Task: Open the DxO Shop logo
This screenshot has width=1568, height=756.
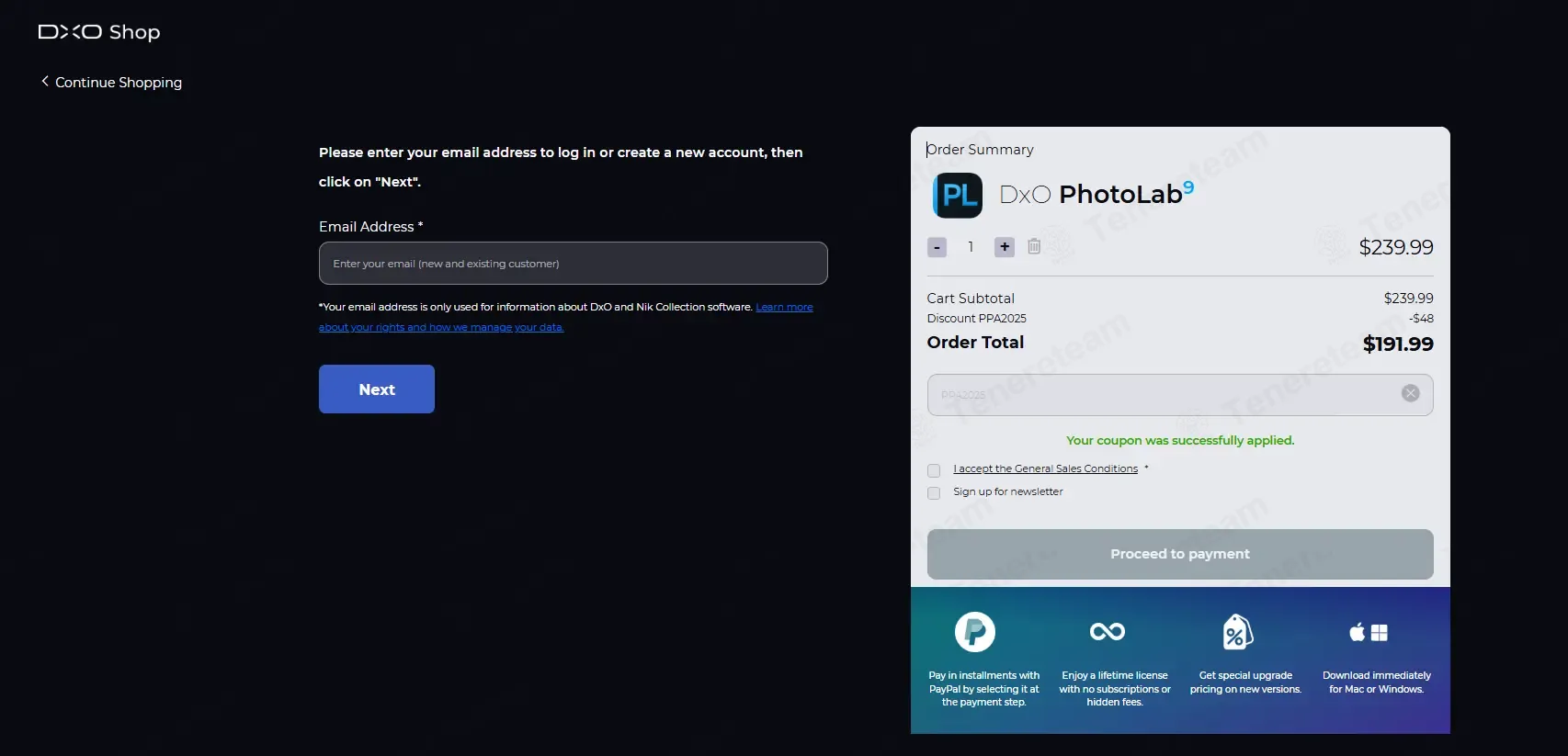Action: 99,32
